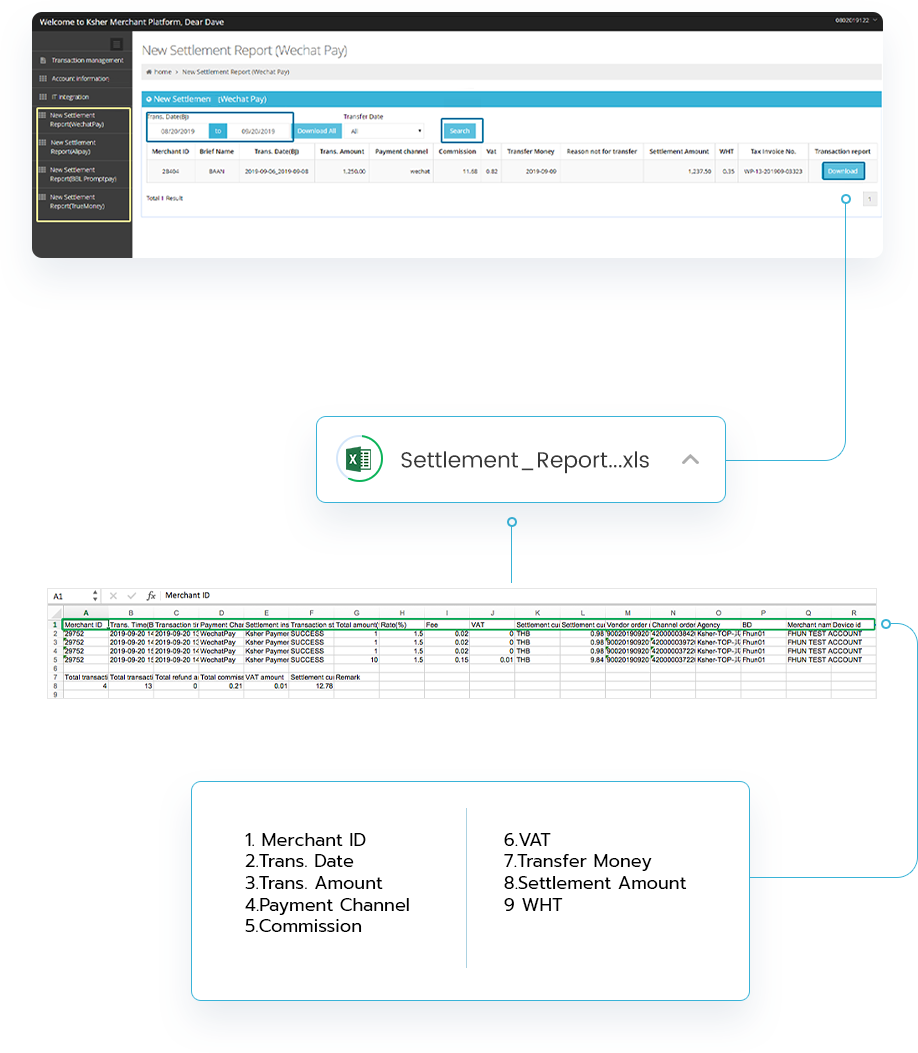The image size is (918, 1053).
Task: Click the Download All button
Action: point(316,131)
